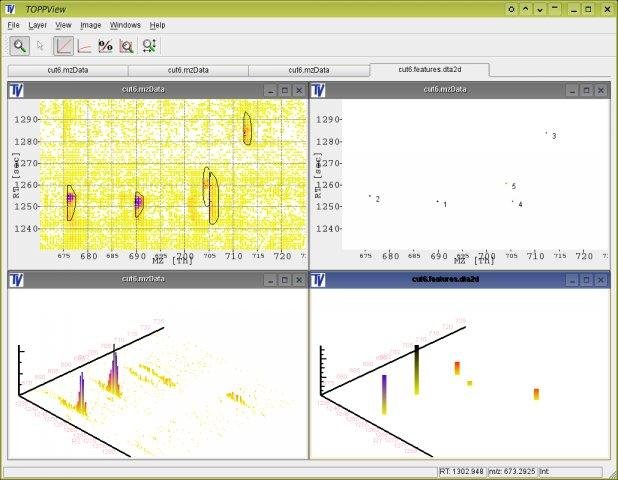Screen dimensions: 618x480
Task: Click TV icon of 3D peaks subwindow
Action: coord(16,280)
